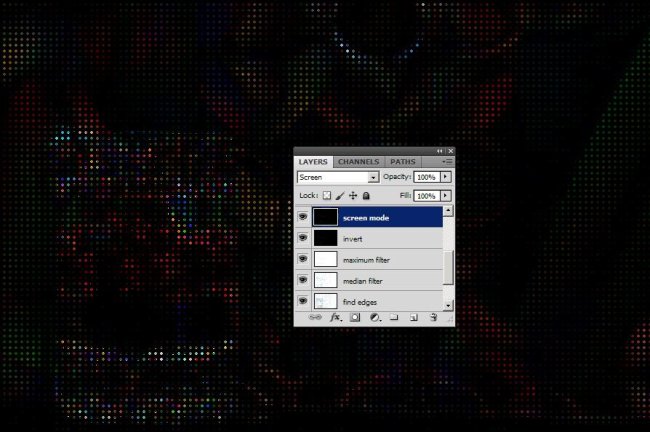This screenshot has height=432, width=650.
Task: Open the layer style fx menu
Action: coord(335,318)
